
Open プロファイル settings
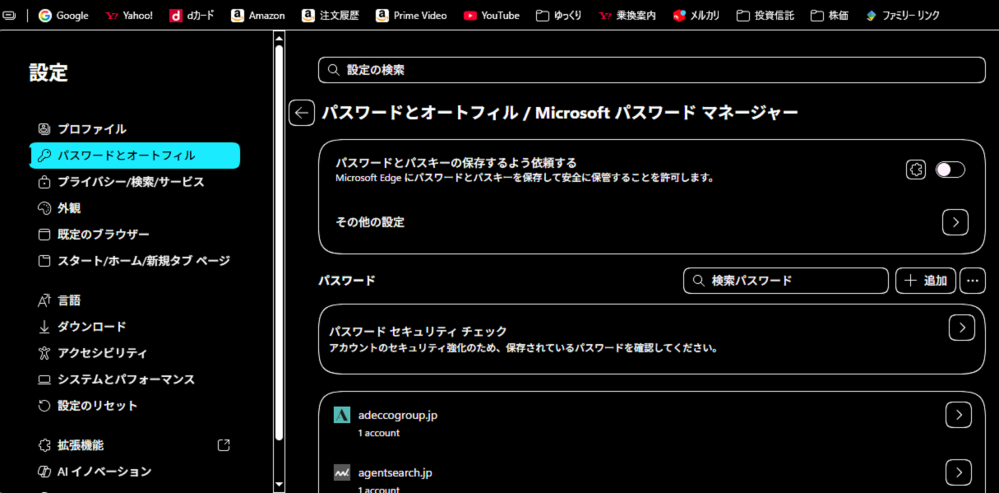pyautogui.click(x=134, y=129)
